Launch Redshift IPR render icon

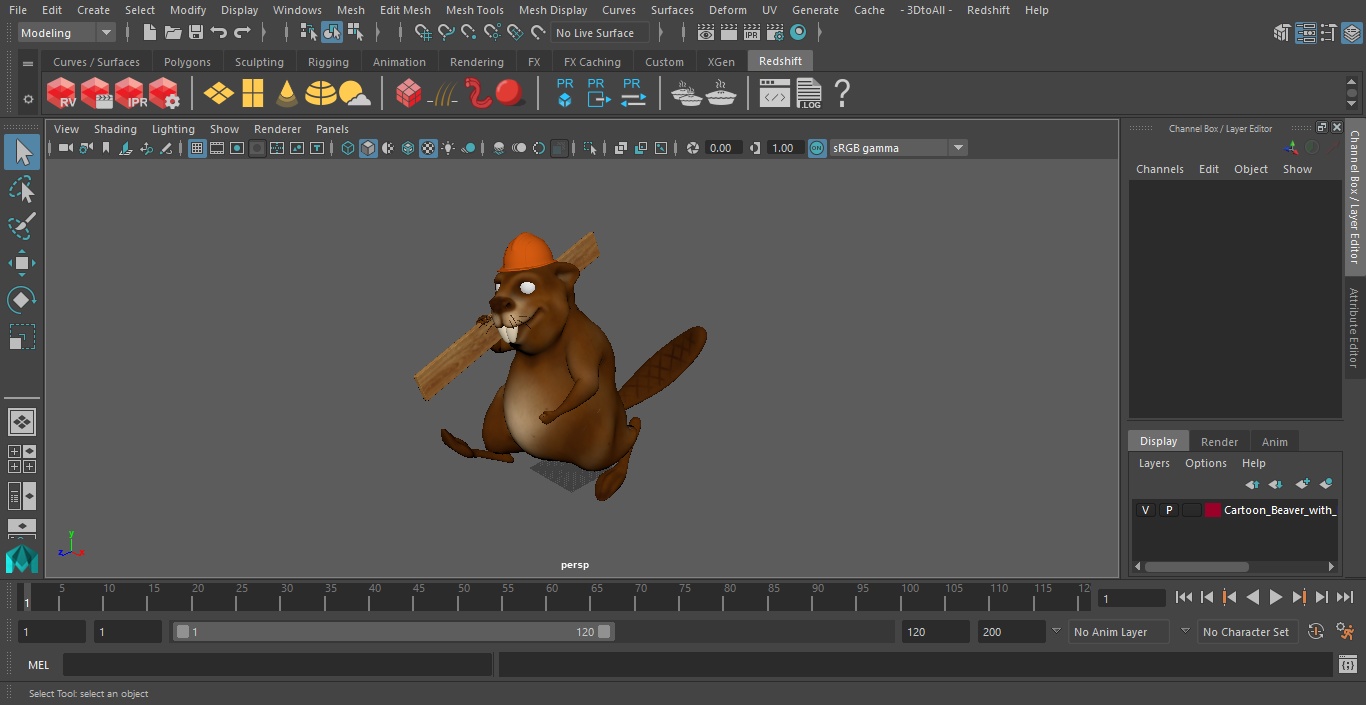coord(130,94)
